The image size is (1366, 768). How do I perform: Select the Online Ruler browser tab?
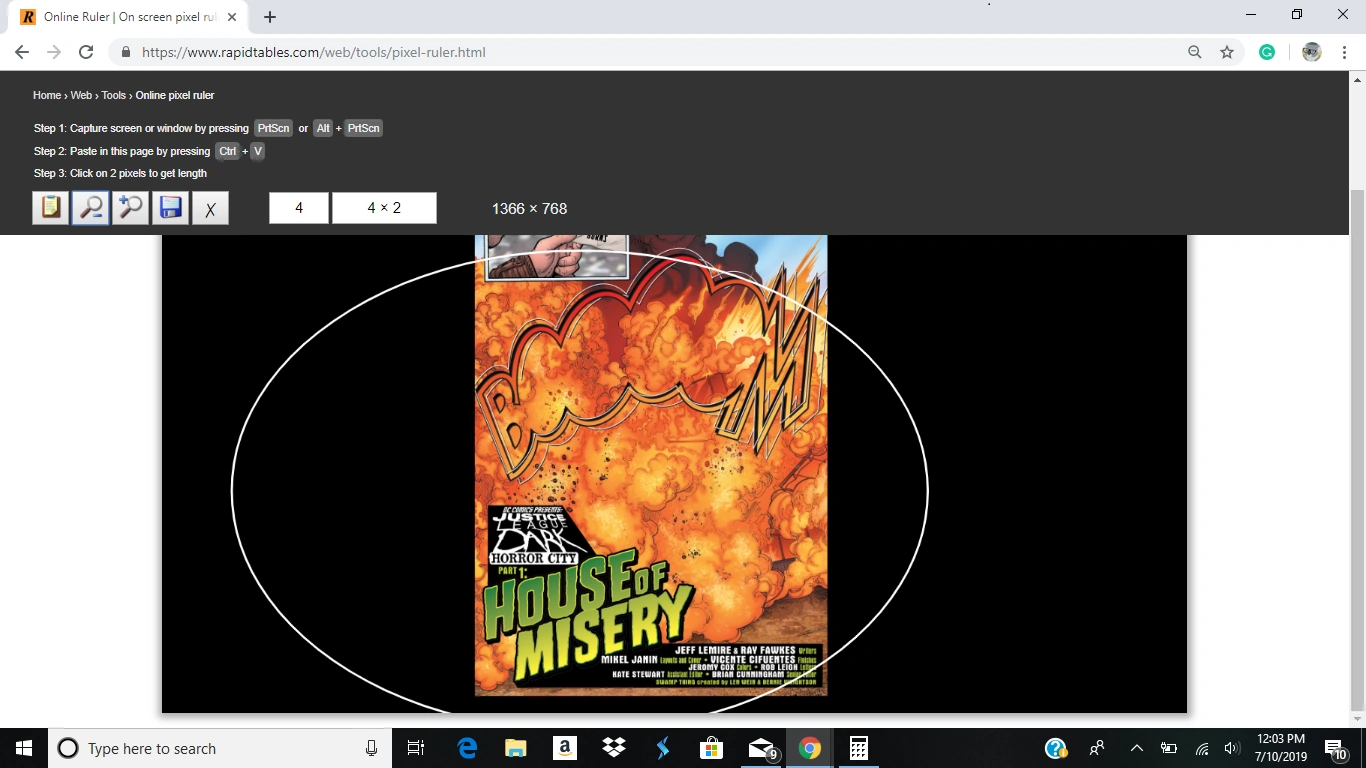[128, 17]
